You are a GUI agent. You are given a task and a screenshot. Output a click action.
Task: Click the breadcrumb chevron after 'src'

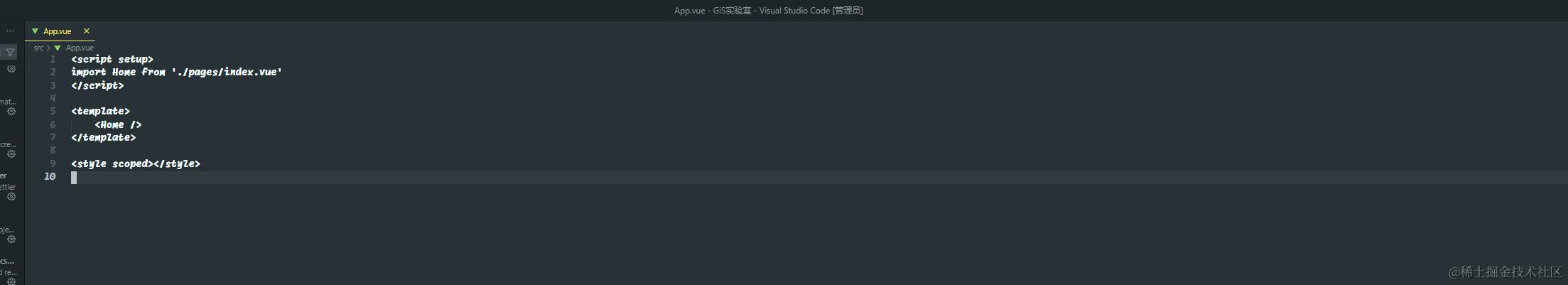48,48
